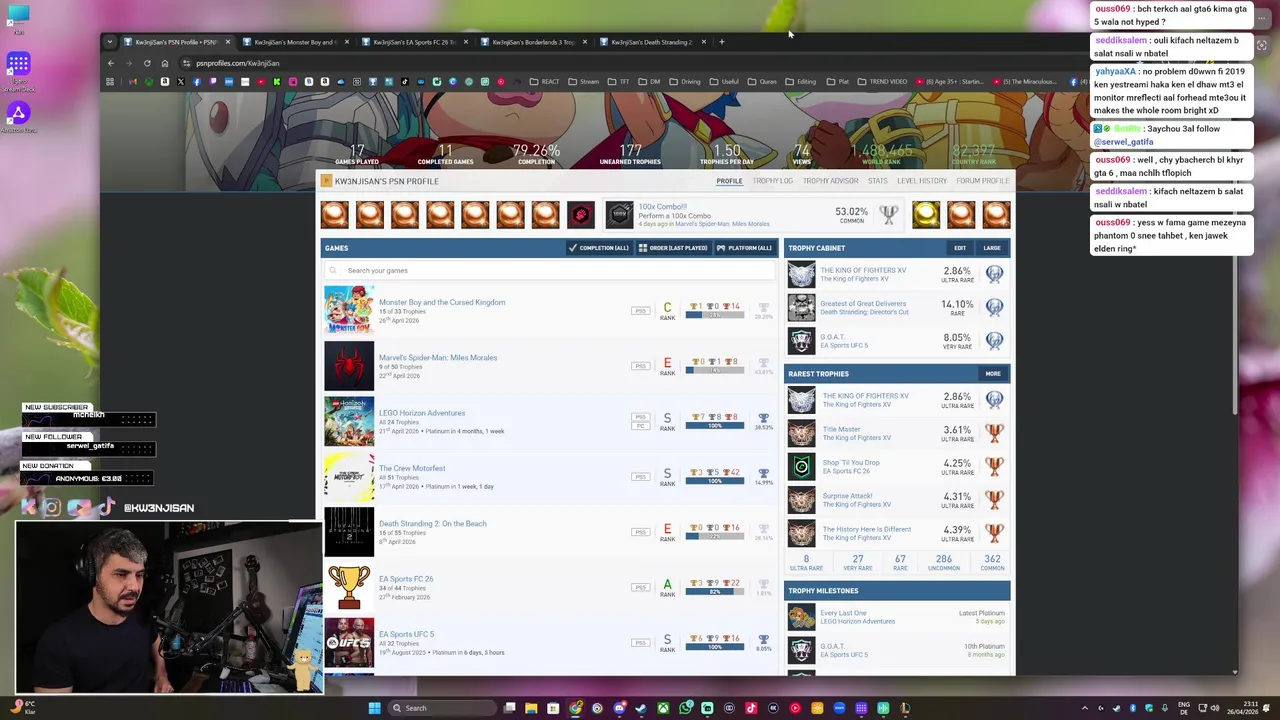Open the Forum Profile tab
The width and height of the screenshot is (1280, 720).
pos(982,181)
